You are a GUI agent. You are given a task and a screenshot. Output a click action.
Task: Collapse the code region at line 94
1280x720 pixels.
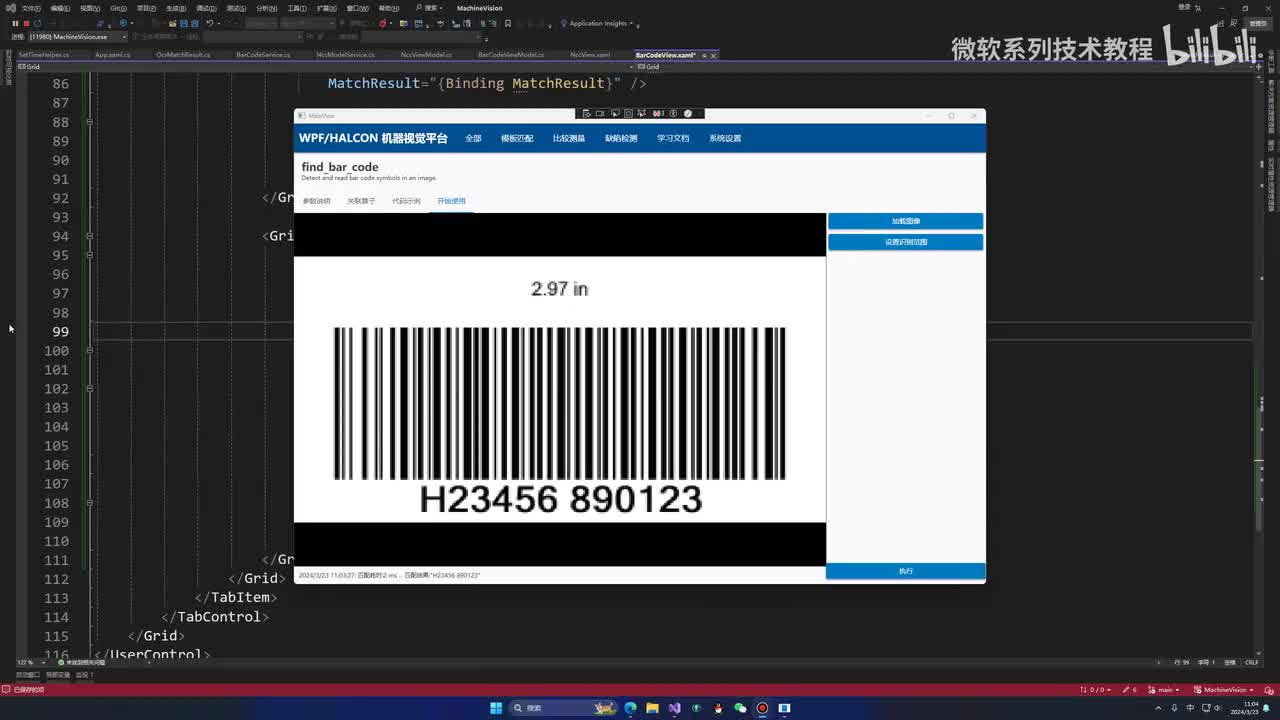[x=89, y=236]
